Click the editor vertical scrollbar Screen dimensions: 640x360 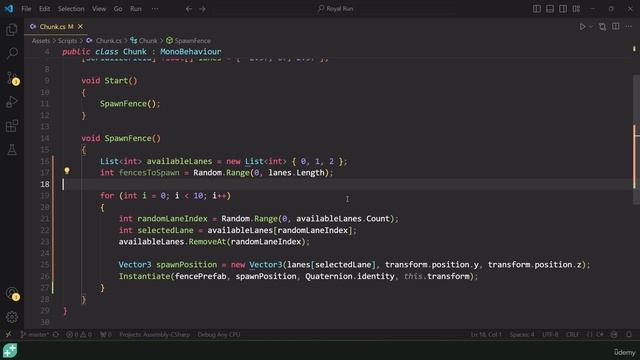pyautogui.click(x=636, y=139)
